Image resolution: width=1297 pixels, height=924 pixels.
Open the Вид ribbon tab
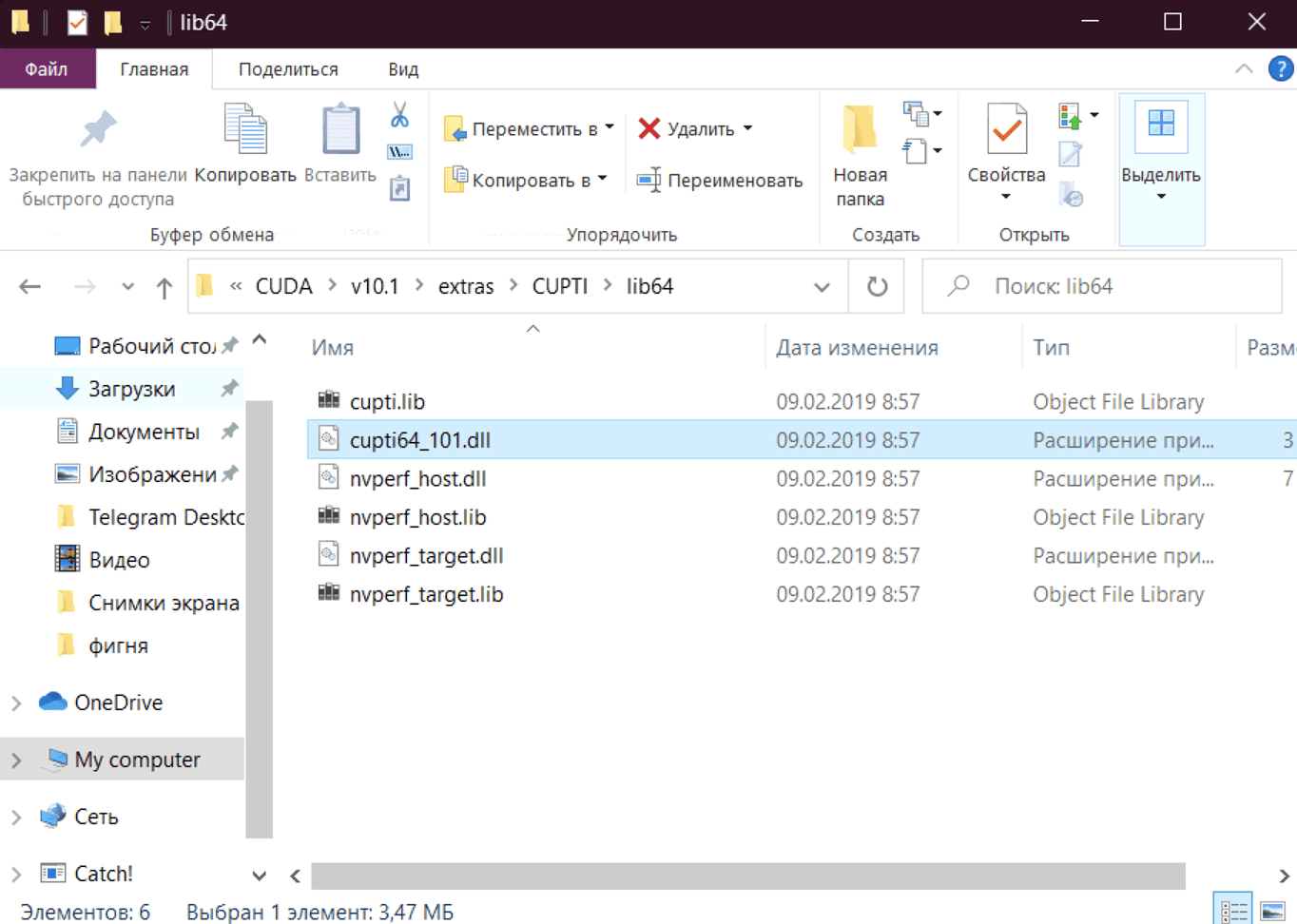[403, 69]
